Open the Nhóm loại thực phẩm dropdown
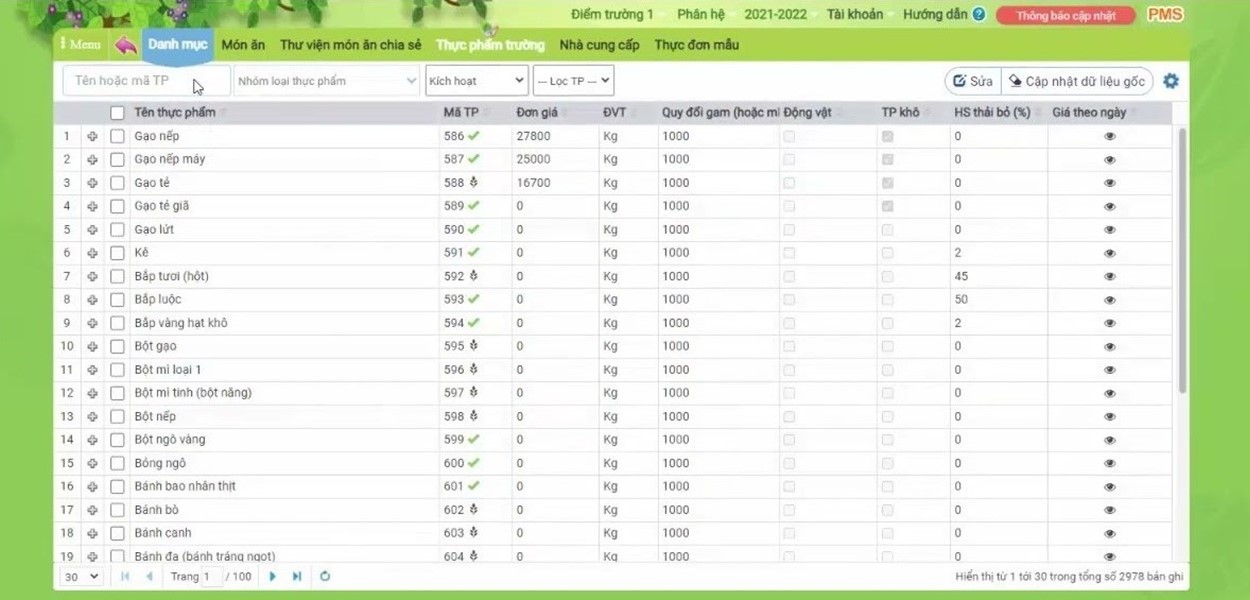 click(x=327, y=81)
